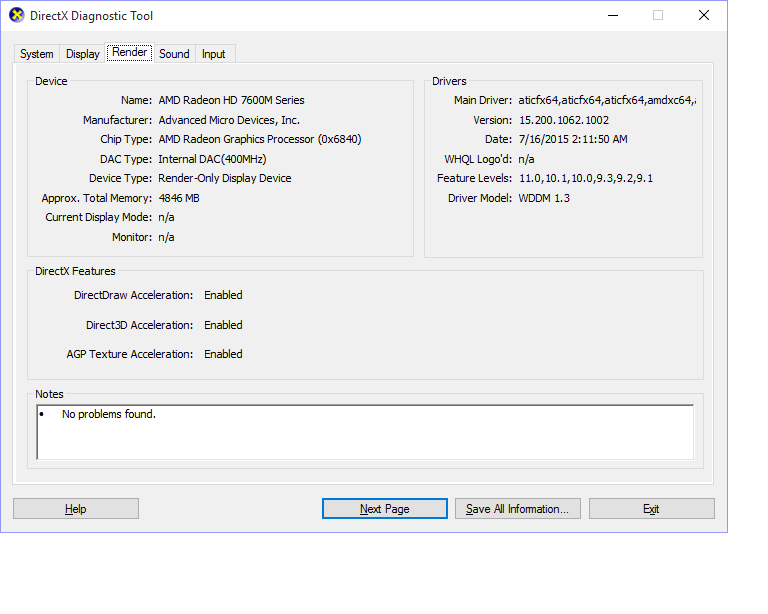Click the 'Device' group box heading
The image size is (768, 614).
click(51, 81)
